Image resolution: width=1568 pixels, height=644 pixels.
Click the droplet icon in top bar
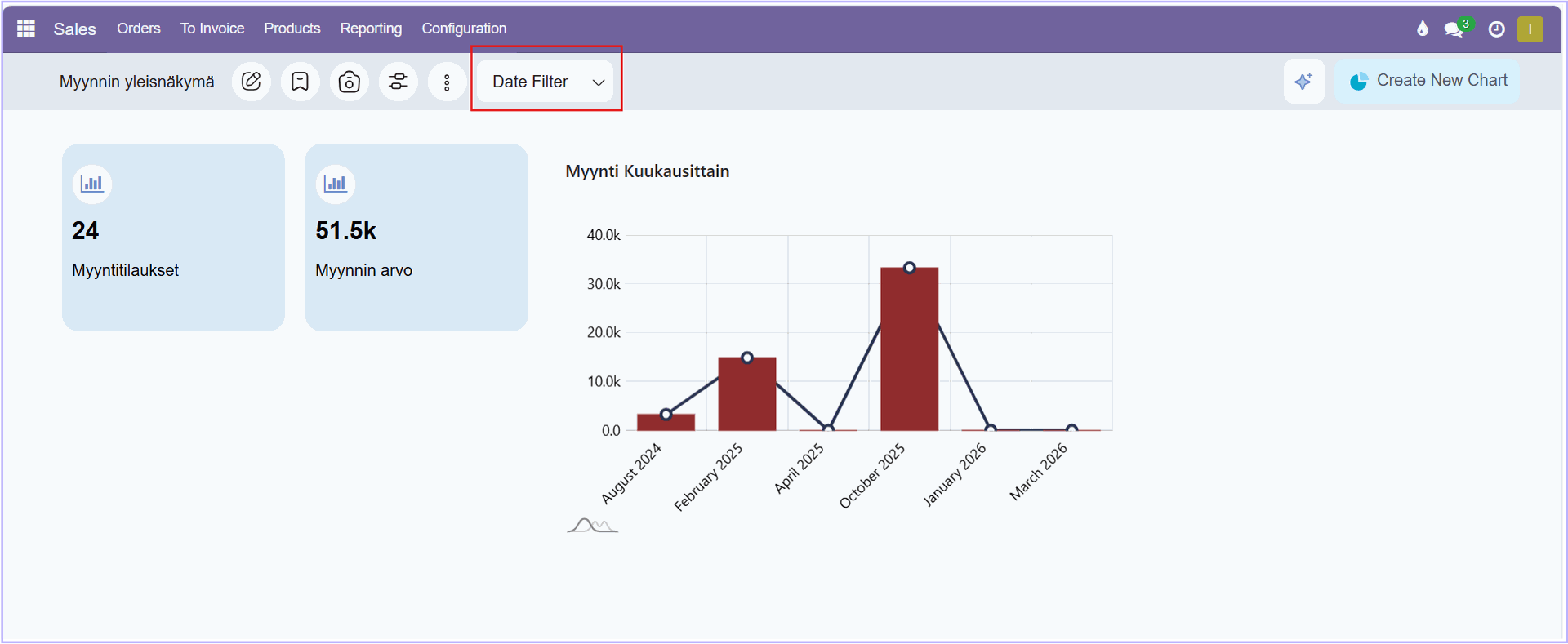(1423, 29)
